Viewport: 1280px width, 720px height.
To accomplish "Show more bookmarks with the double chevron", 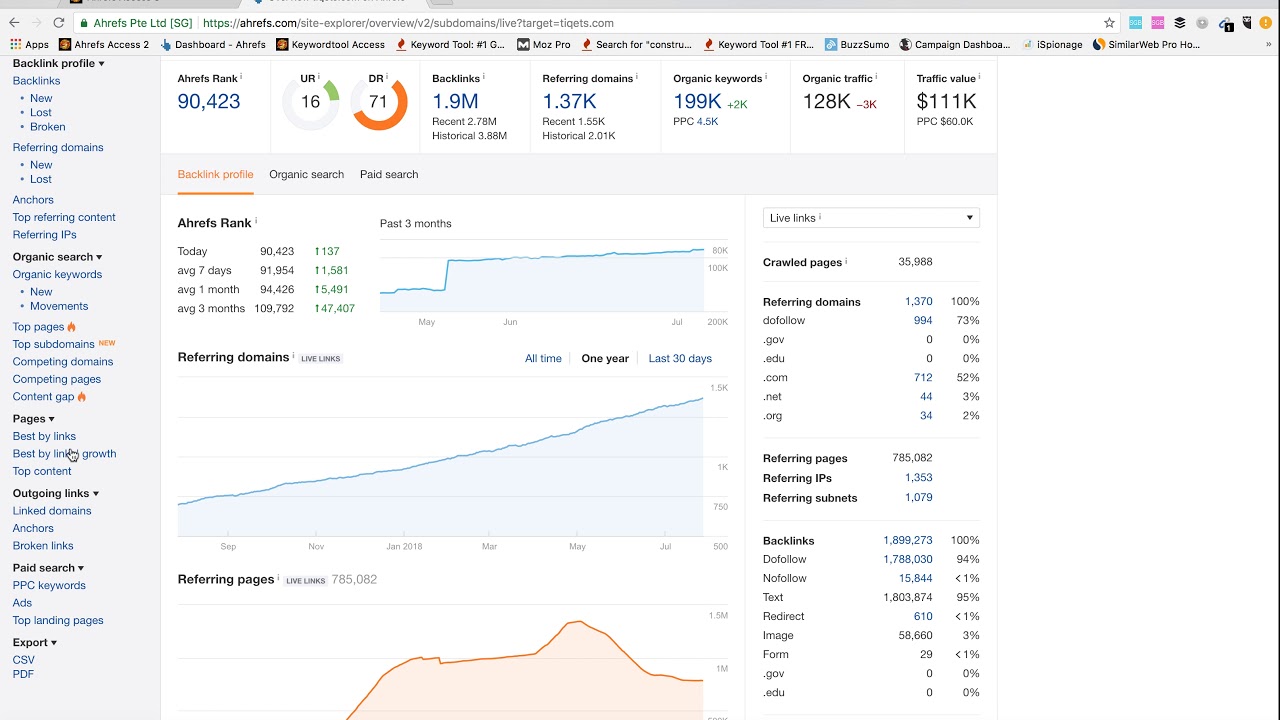I will (1268, 44).
